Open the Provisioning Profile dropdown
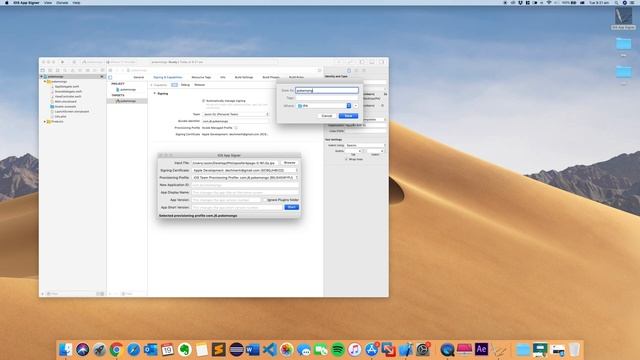This screenshot has width=640, height=360. coord(245,178)
